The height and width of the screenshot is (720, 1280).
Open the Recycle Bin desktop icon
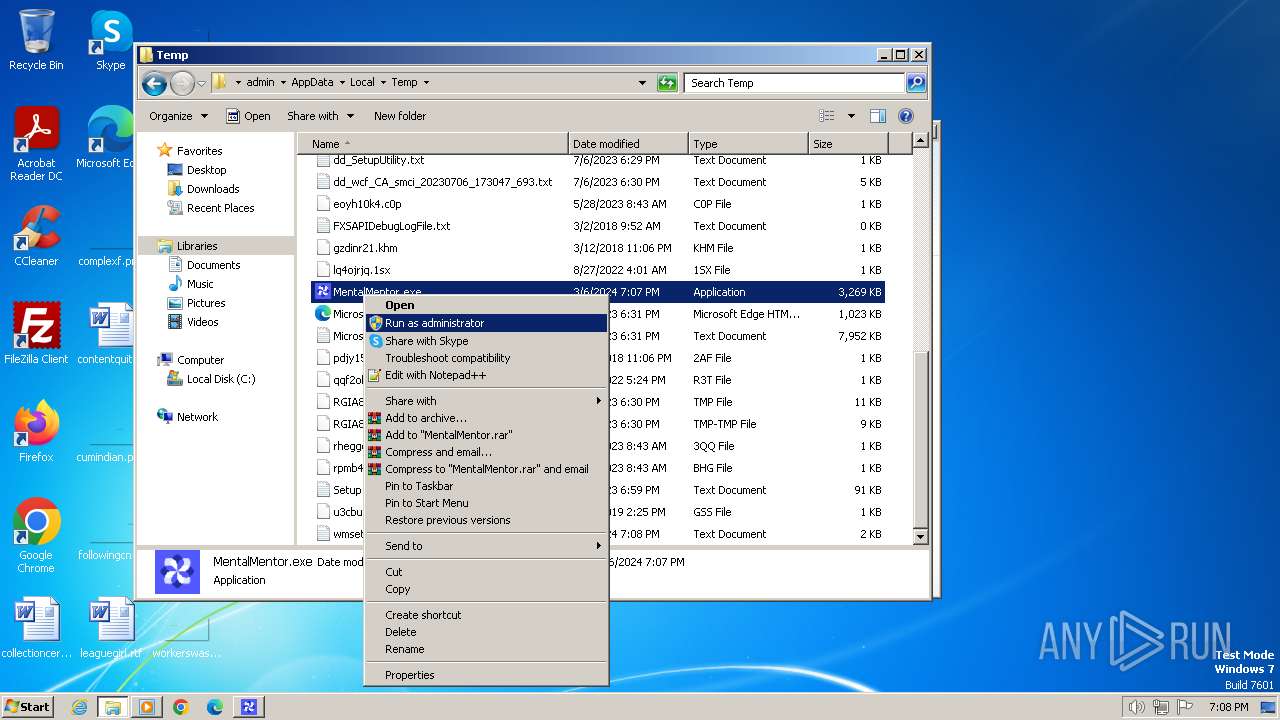(36, 40)
